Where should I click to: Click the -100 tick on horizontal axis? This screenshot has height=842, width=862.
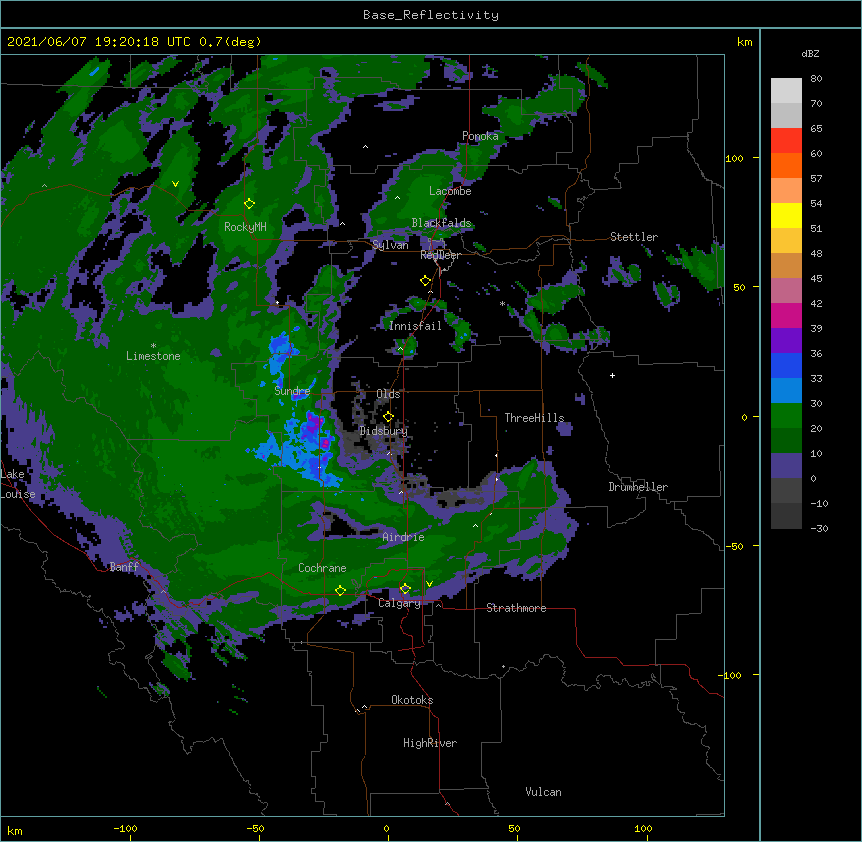(x=125, y=828)
